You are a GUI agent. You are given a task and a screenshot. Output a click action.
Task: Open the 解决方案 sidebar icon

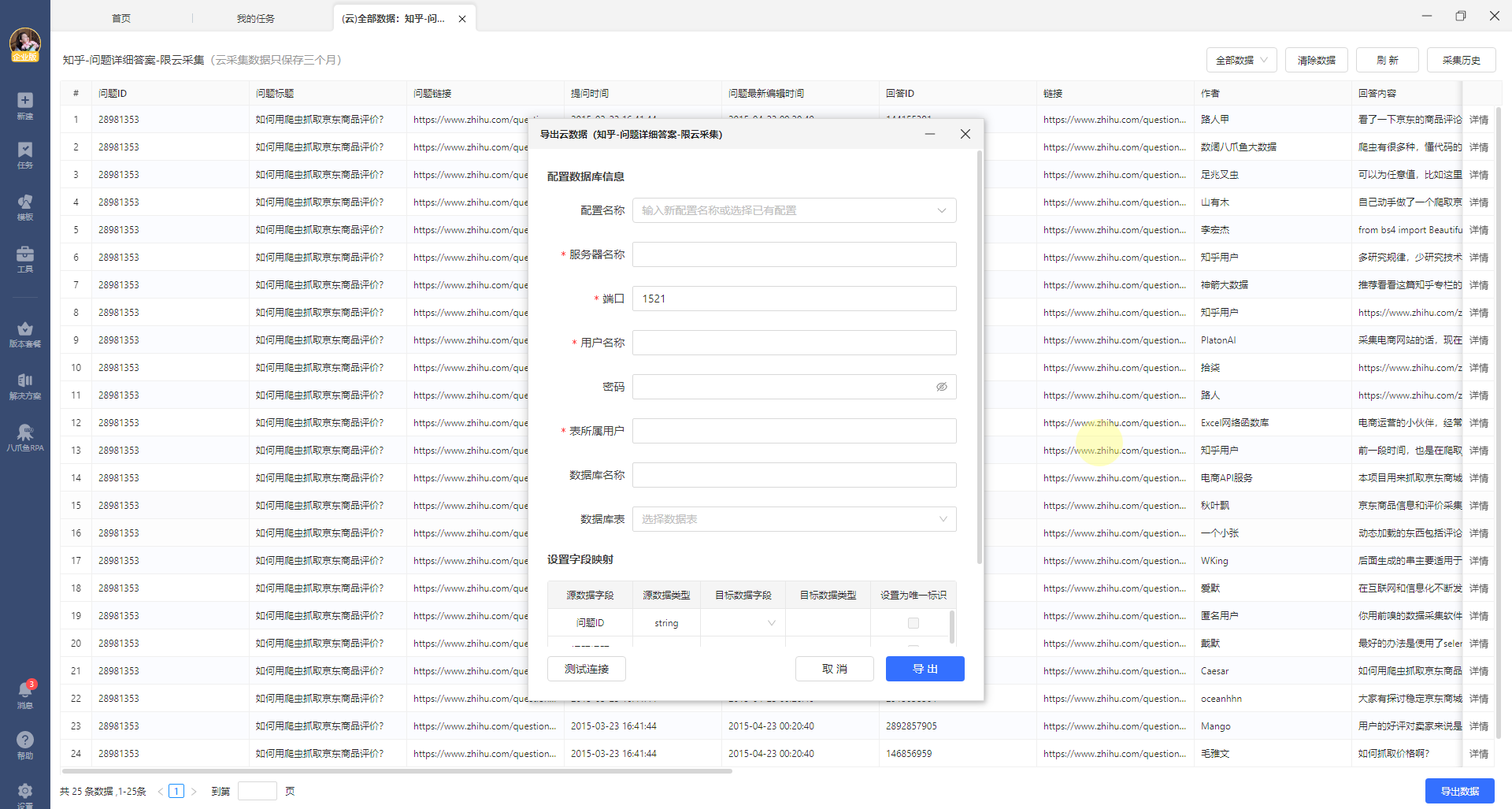[25, 386]
